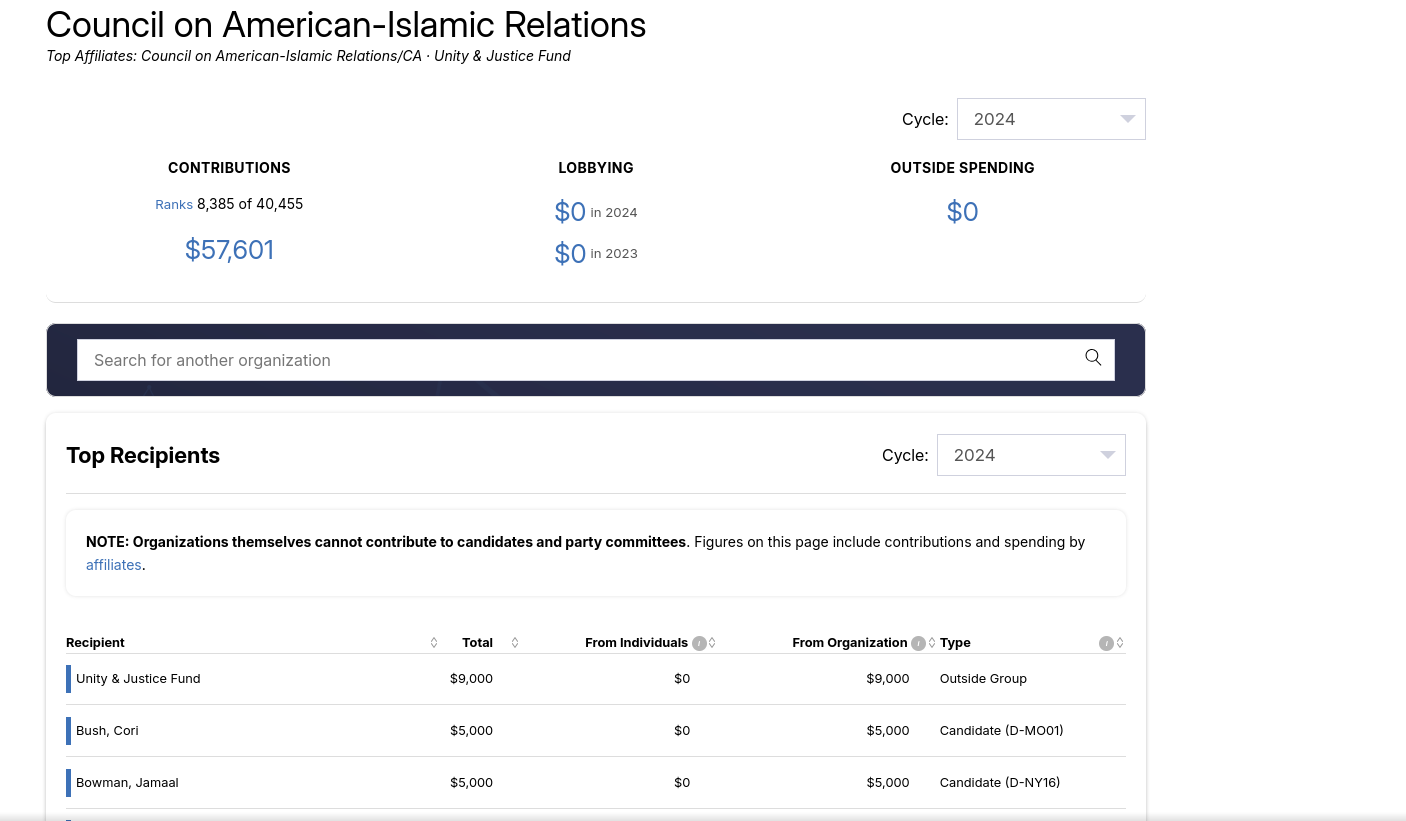
Task: Click the Ranks link under Contributions
Action: pyautogui.click(x=174, y=205)
